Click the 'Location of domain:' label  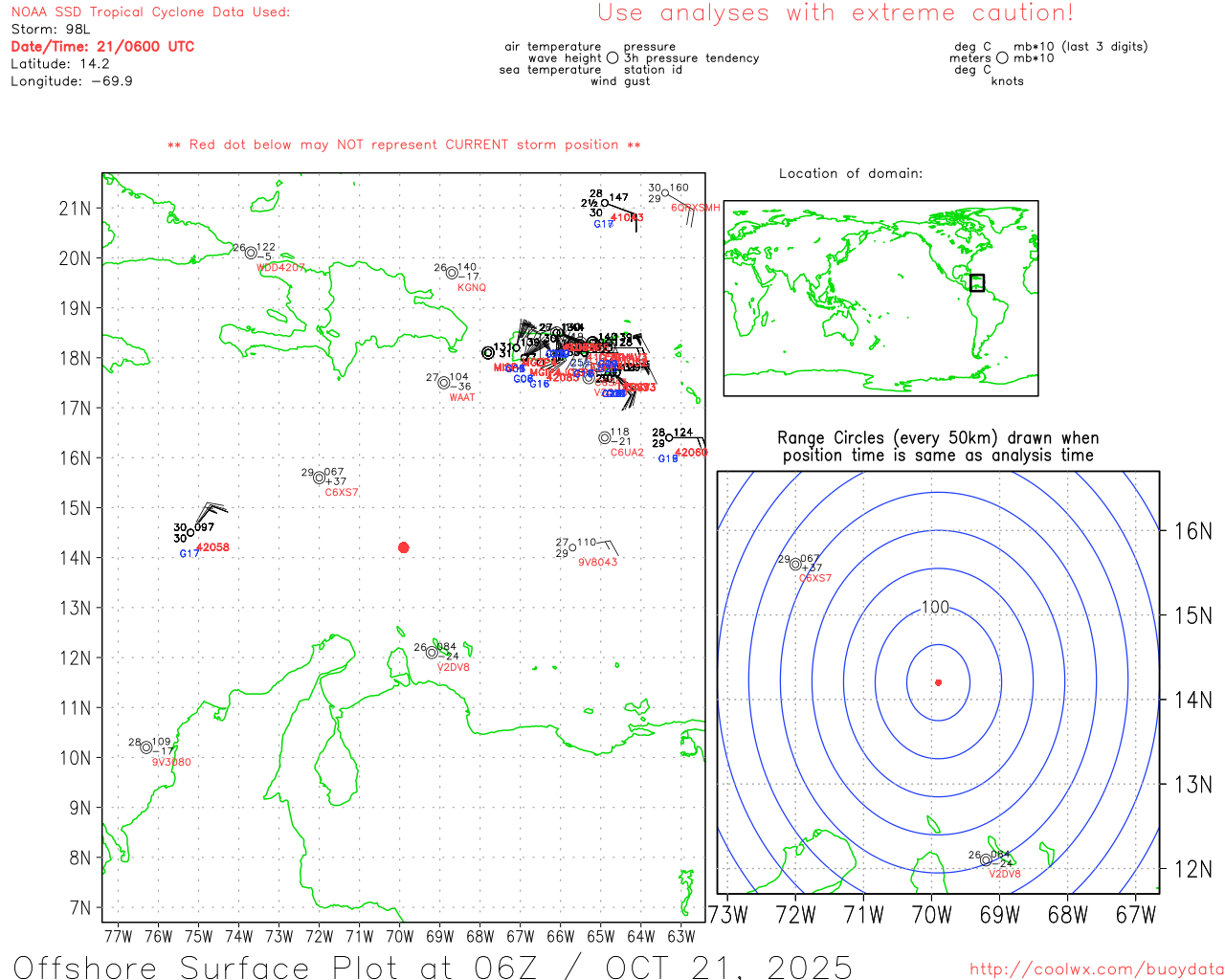pos(851,173)
